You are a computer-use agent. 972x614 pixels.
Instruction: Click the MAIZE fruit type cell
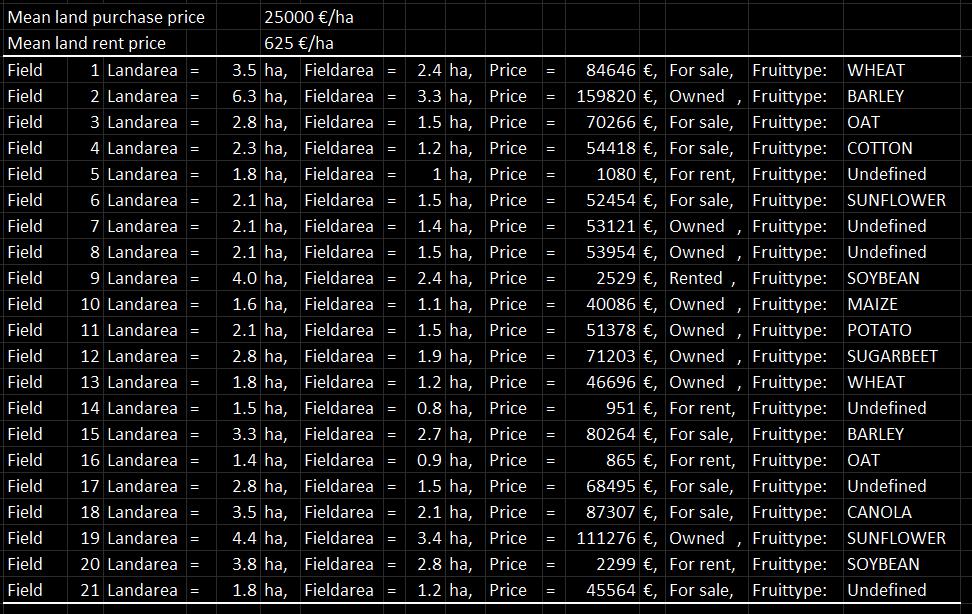pos(872,304)
